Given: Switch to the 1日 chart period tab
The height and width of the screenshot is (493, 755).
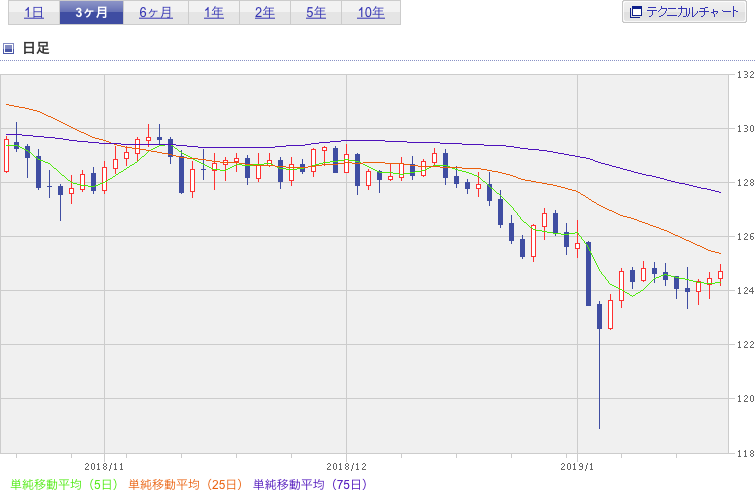Looking at the screenshot, I should (x=34, y=13).
